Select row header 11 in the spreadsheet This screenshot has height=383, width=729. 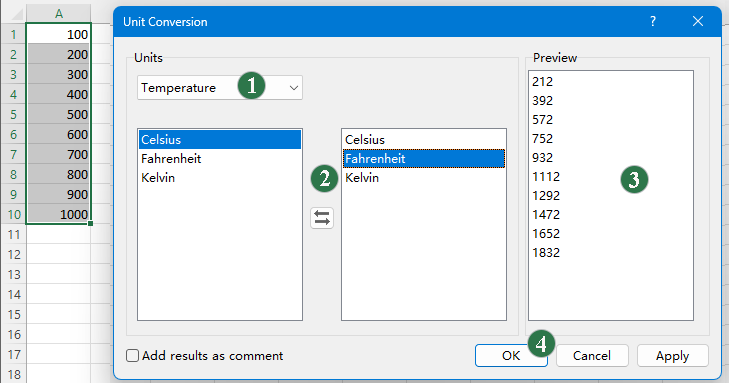coord(13,234)
